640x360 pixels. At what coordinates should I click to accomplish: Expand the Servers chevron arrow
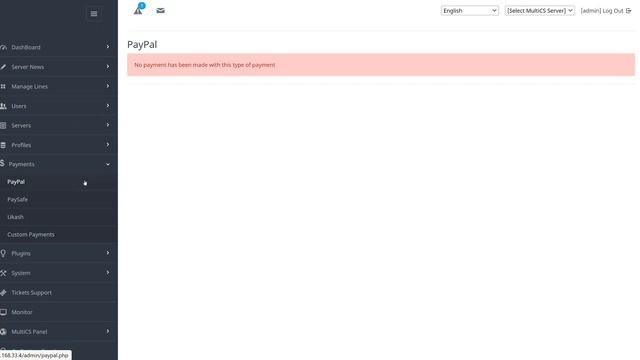[108, 125]
